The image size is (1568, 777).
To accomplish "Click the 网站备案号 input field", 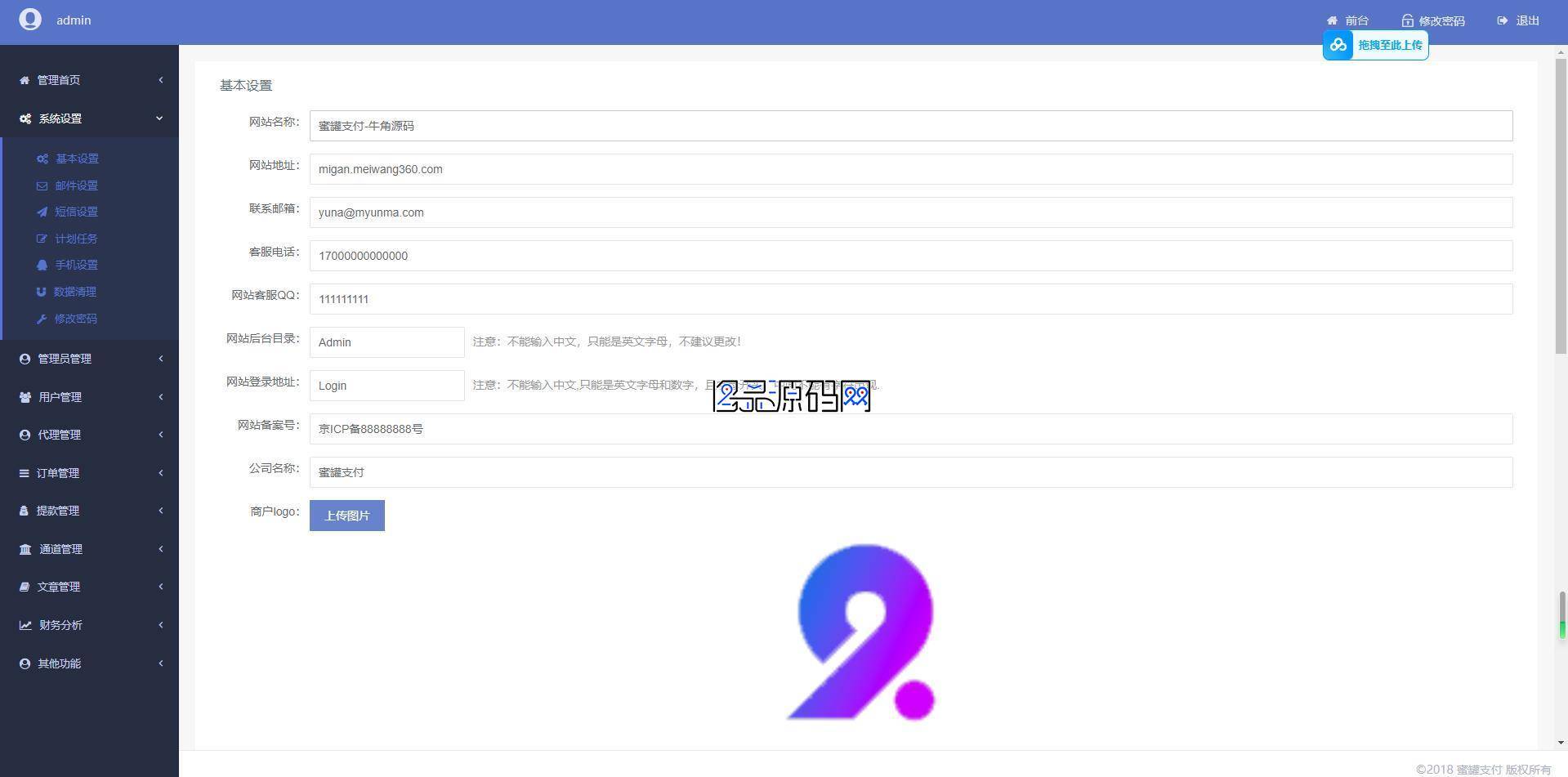I will pos(911,429).
